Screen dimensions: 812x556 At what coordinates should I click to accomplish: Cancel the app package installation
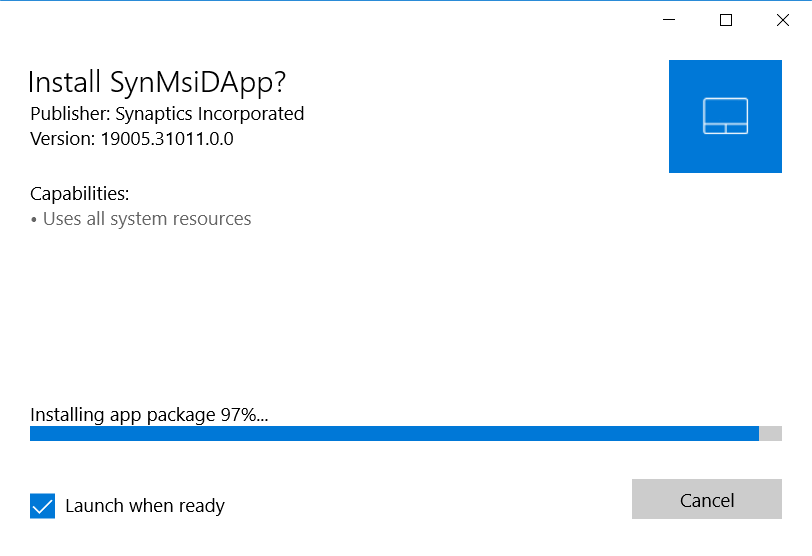(706, 499)
